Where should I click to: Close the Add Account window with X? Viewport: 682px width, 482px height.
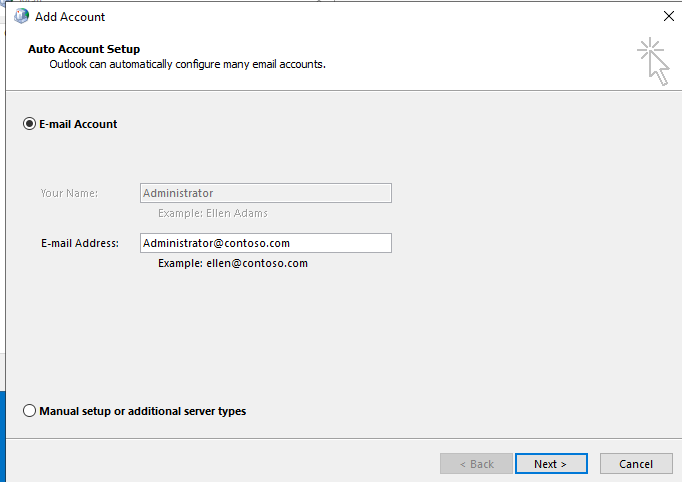[x=669, y=17]
